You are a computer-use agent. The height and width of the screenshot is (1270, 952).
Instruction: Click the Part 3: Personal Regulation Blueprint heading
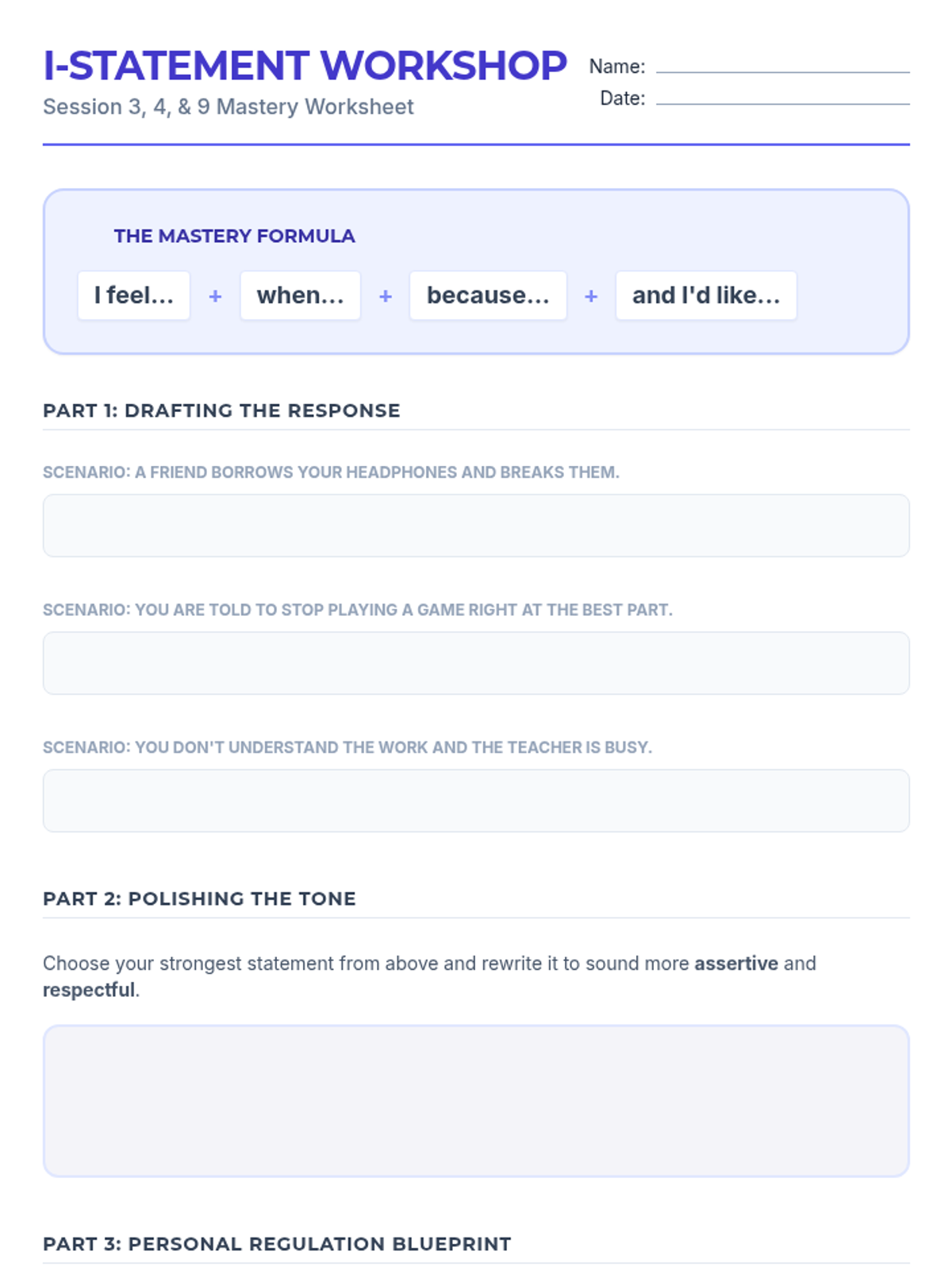(277, 1244)
